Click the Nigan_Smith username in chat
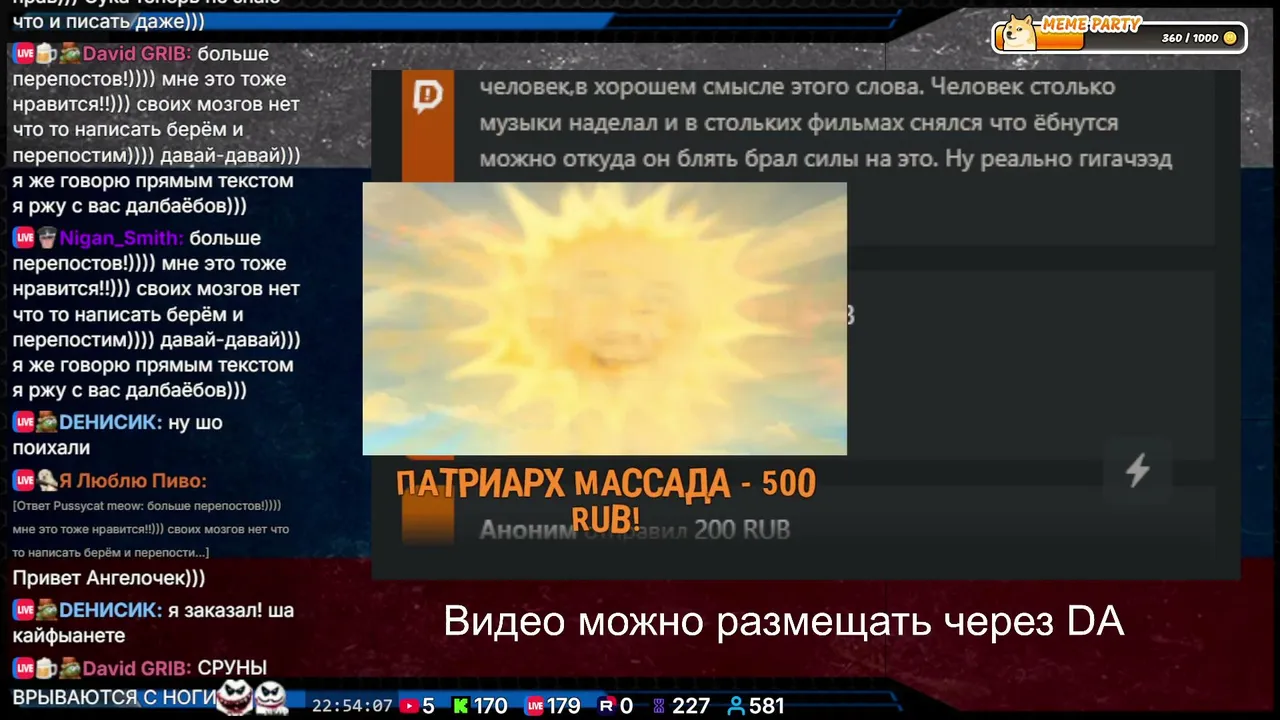This screenshot has height=720, width=1280. coord(121,238)
